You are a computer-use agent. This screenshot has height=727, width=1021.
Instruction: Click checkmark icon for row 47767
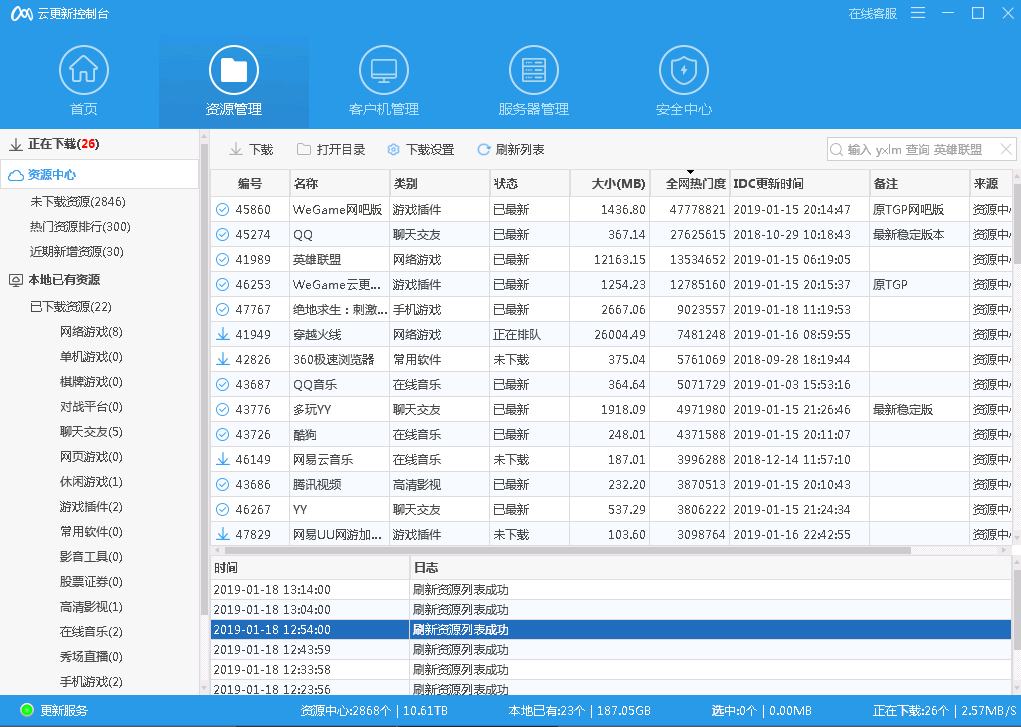223,309
